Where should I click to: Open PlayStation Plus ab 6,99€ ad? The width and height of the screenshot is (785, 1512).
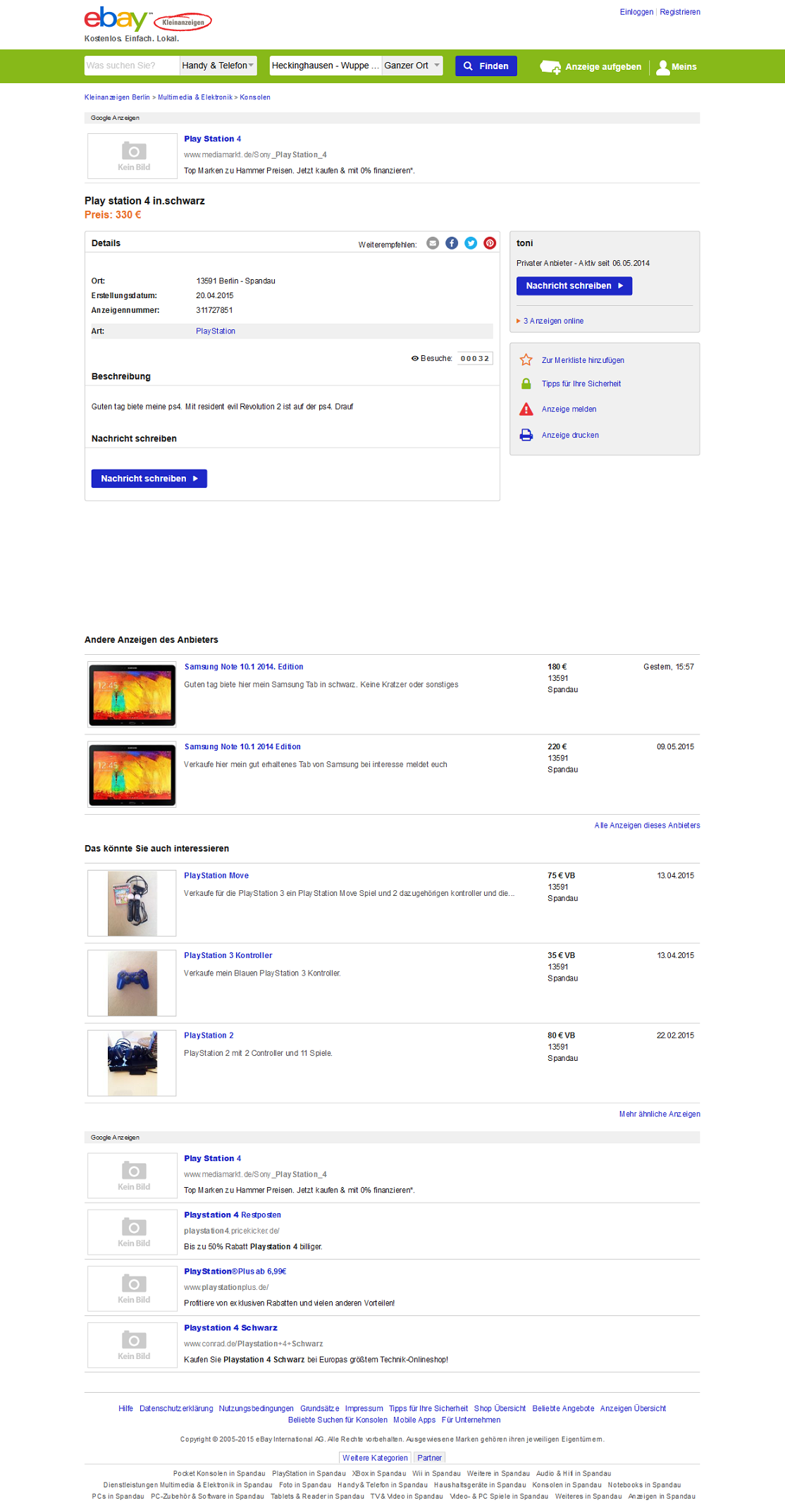coord(235,1272)
